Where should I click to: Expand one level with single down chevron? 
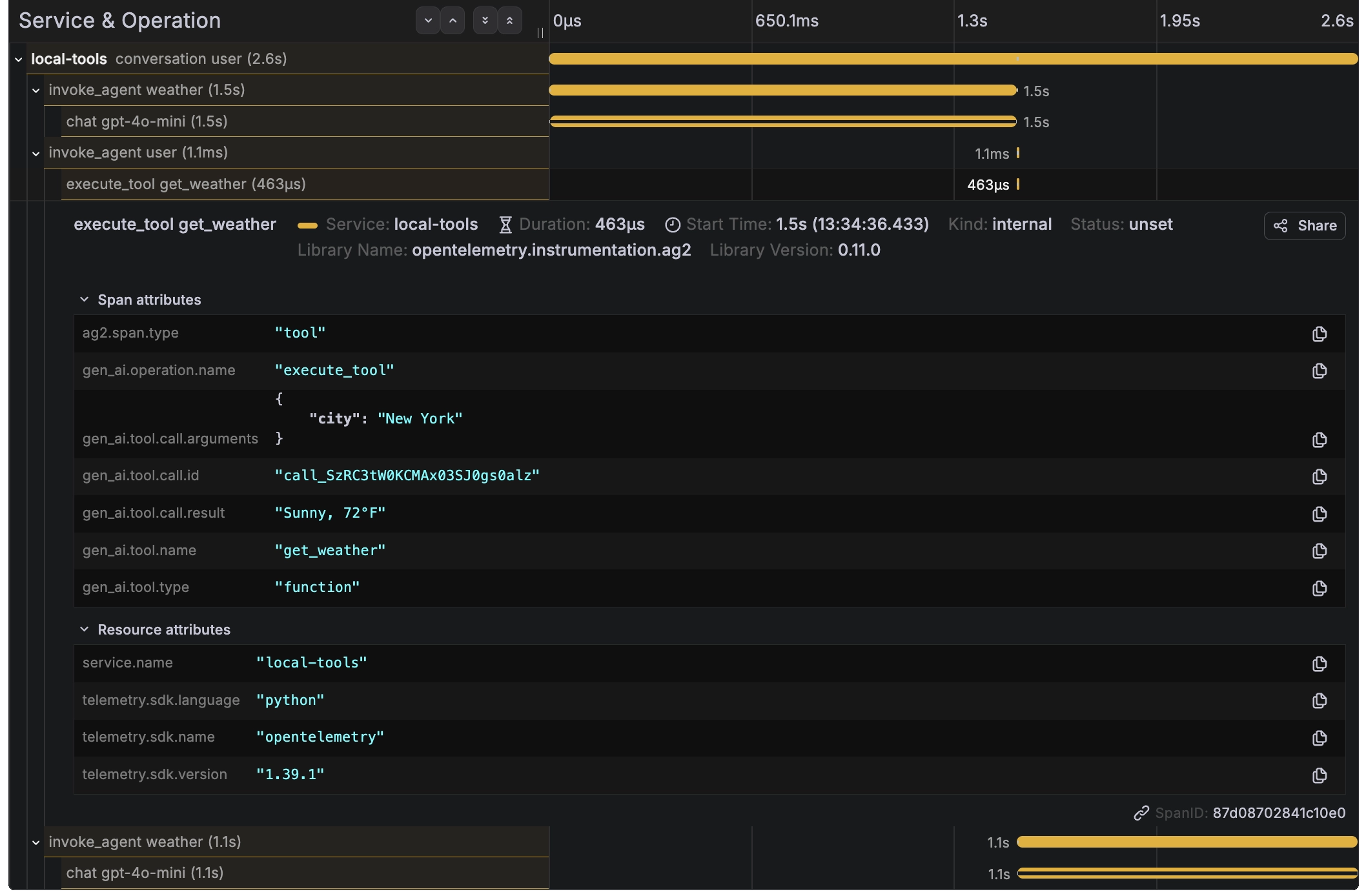click(428, 21)
